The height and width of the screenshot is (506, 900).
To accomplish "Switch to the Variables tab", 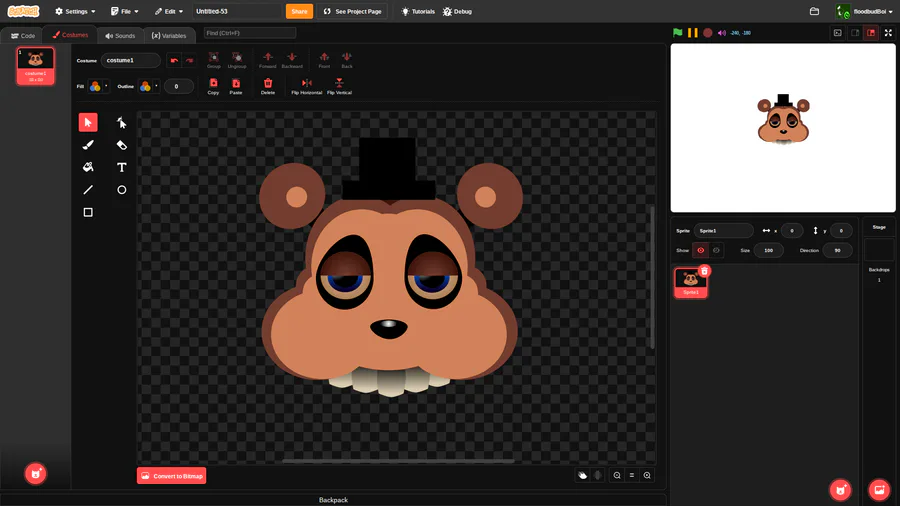I will coord(169,36).
